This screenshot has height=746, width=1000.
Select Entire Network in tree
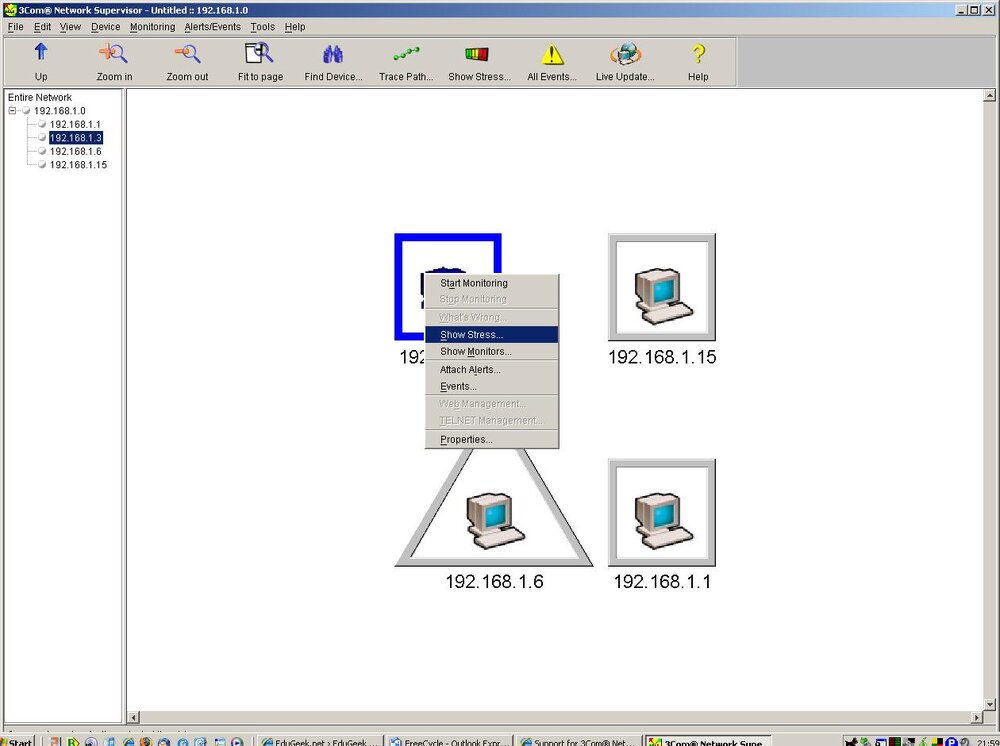[40, 98]
